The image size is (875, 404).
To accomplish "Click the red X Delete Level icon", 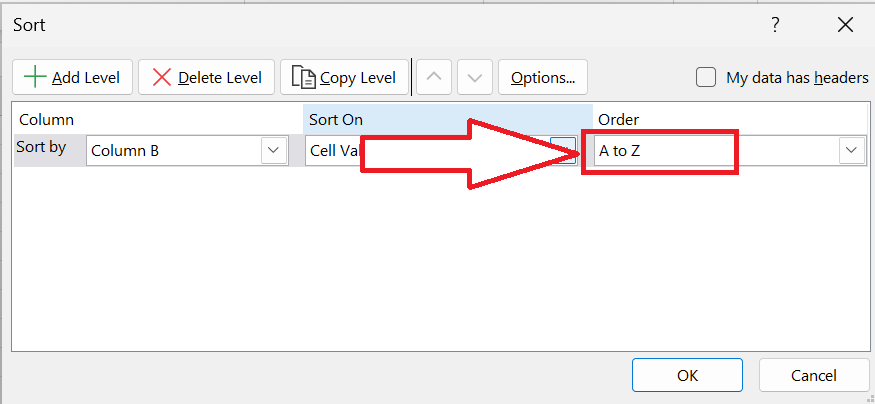I will pyautogui.click(x=162, y=77).
